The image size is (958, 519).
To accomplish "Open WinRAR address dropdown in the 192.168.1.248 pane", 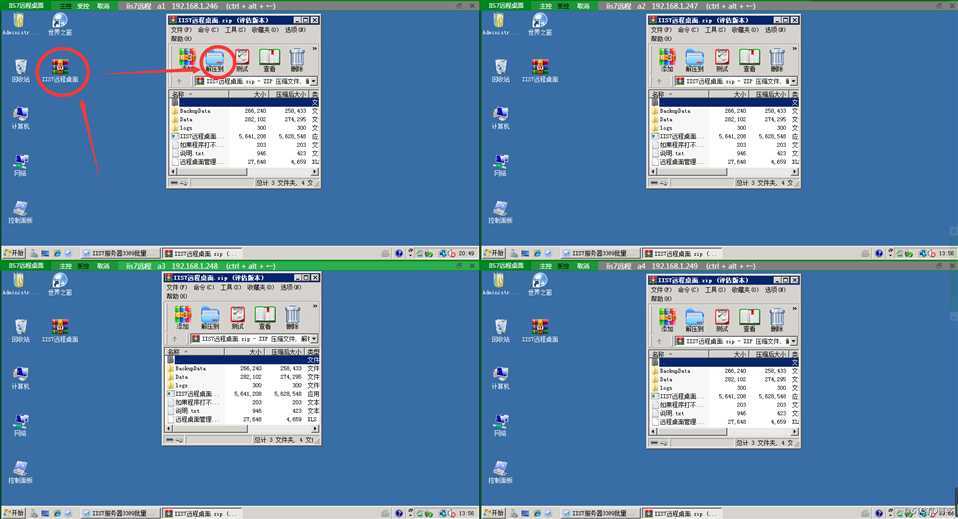I will pyautogui.click(x=313, y=339).
